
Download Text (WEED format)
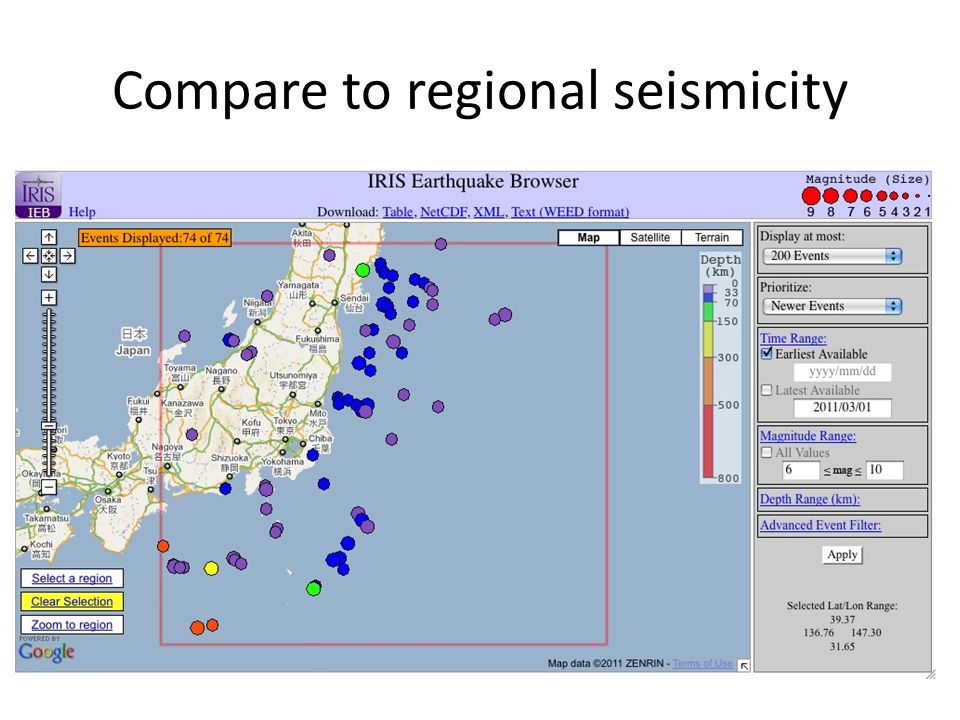[570, 212]
